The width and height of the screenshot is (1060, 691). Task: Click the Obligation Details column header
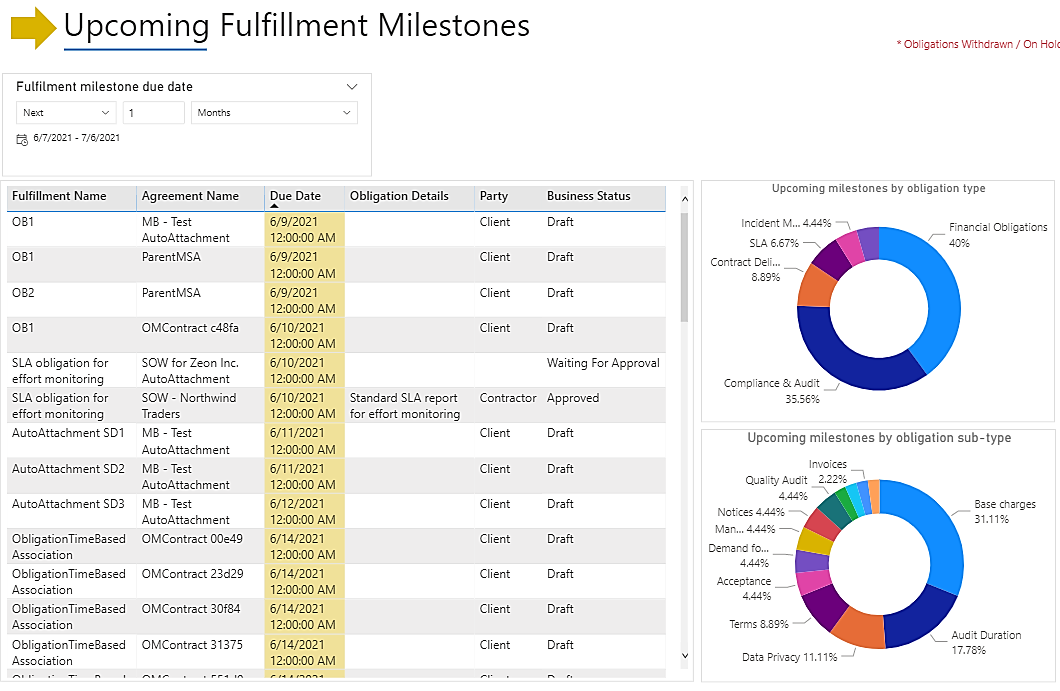[399, 196]
